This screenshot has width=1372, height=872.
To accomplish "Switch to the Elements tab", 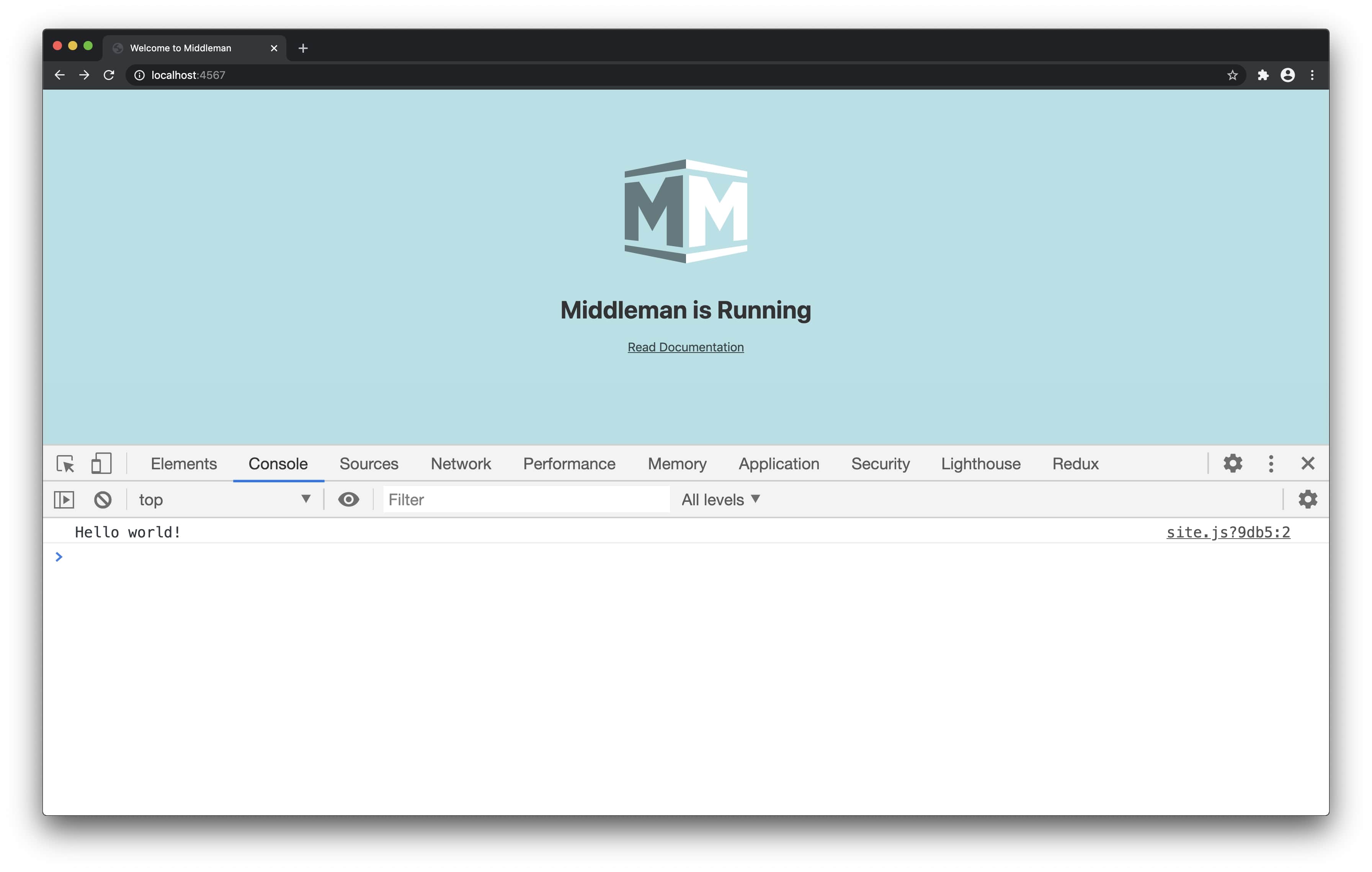I will point(183,464).
